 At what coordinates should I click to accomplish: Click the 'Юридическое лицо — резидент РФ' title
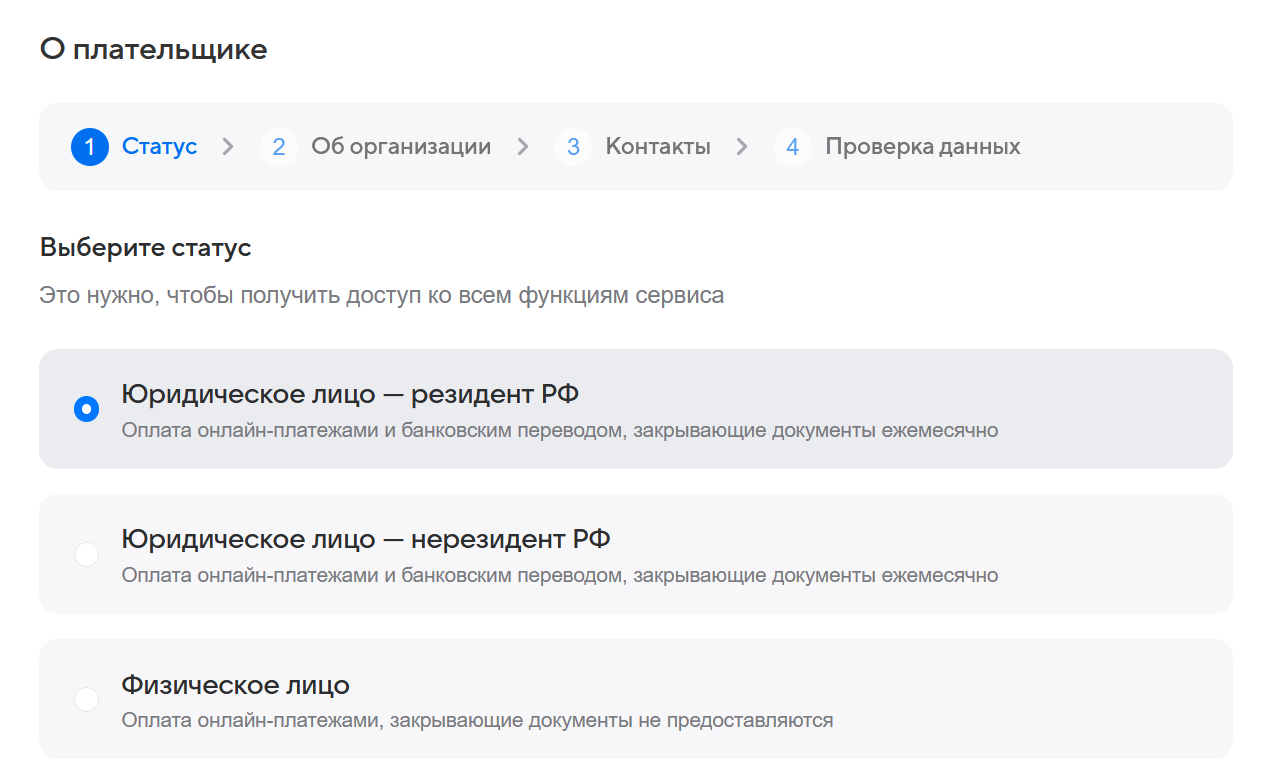350,395
